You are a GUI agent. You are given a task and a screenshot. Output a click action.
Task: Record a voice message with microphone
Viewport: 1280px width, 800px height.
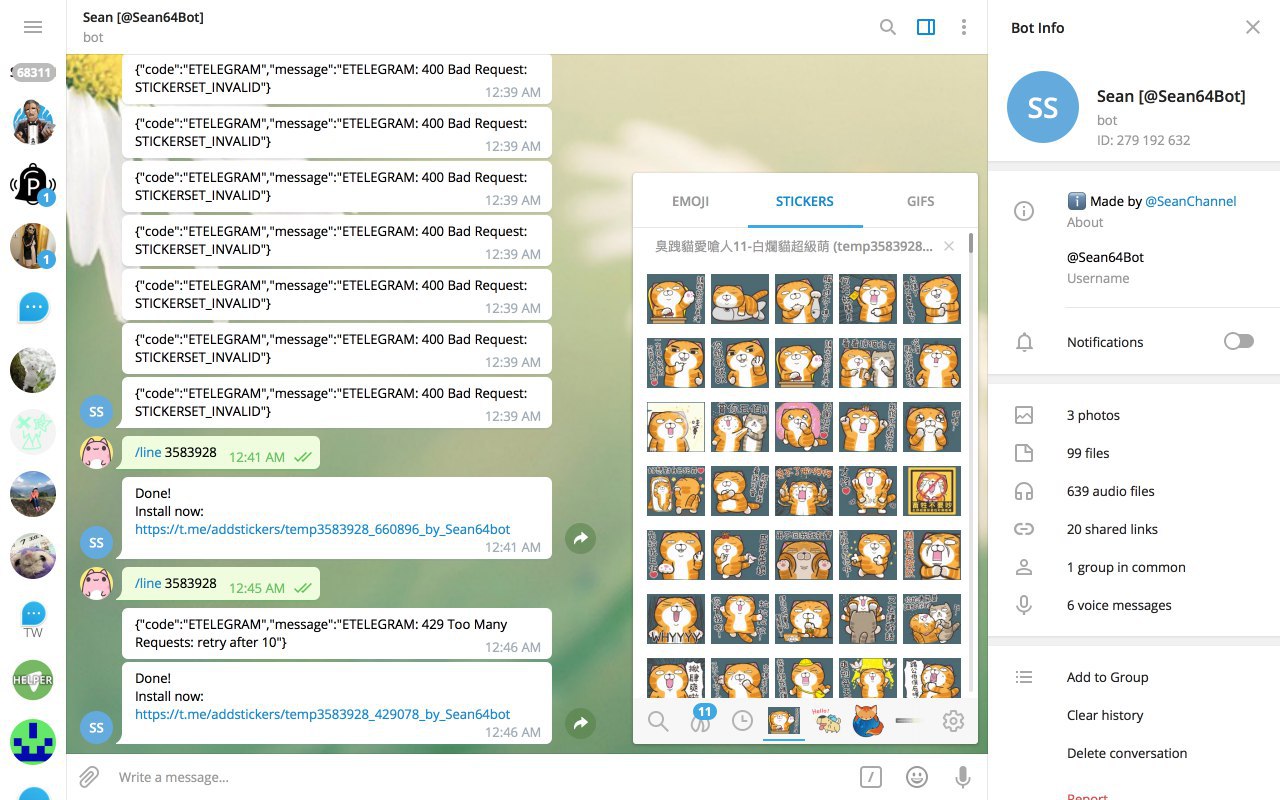[963, 777]
